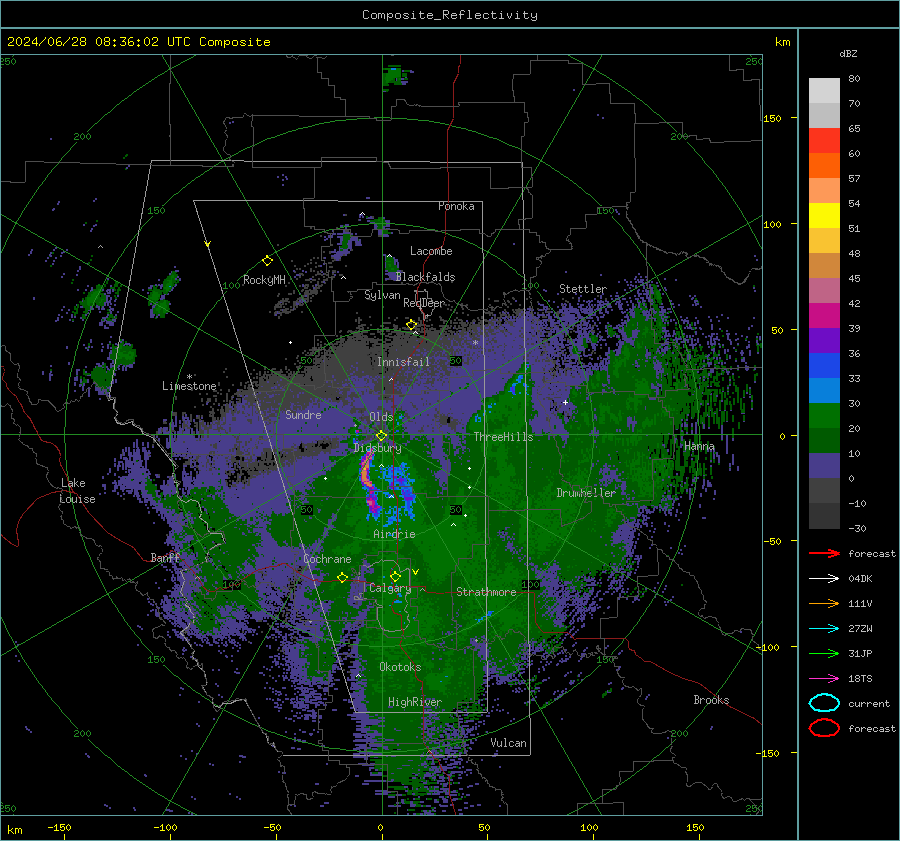
Task: Click the yellow diamond marker below RedDeer
Action: click(x=411, y=325)
